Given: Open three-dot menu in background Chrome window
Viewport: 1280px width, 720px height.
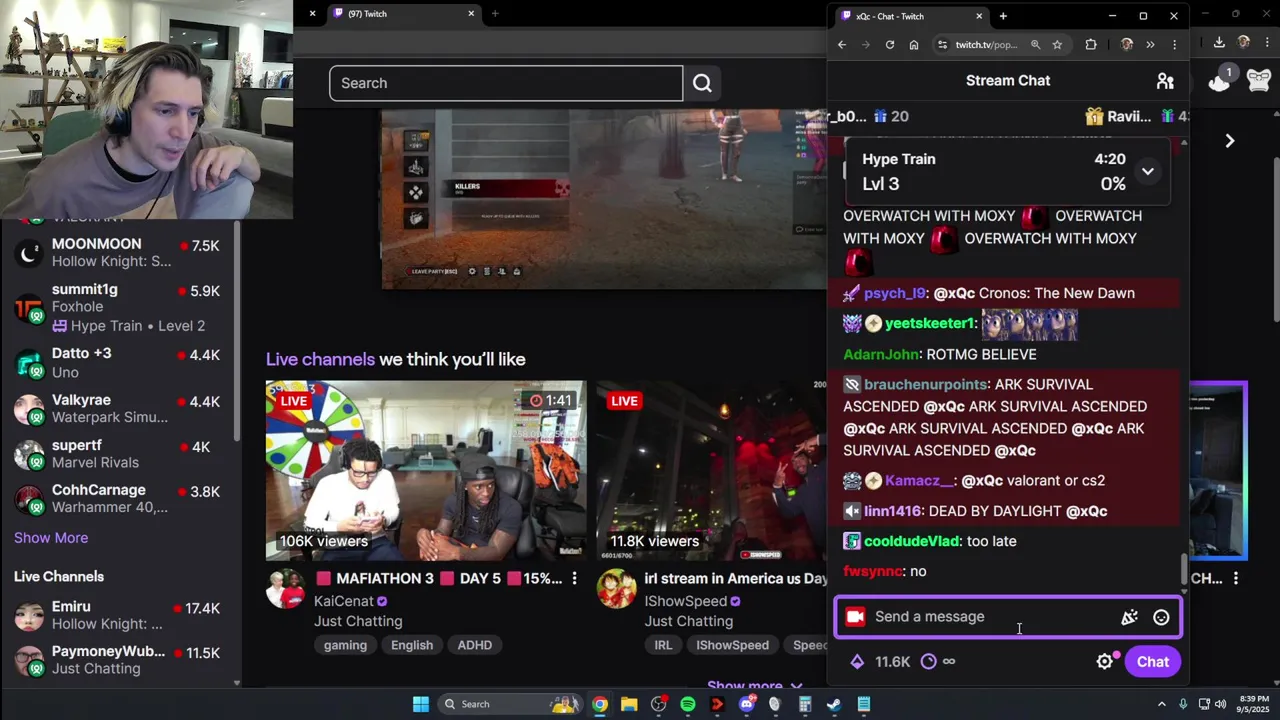Looking at the screenshot, I should click(x=1267, y=42).
